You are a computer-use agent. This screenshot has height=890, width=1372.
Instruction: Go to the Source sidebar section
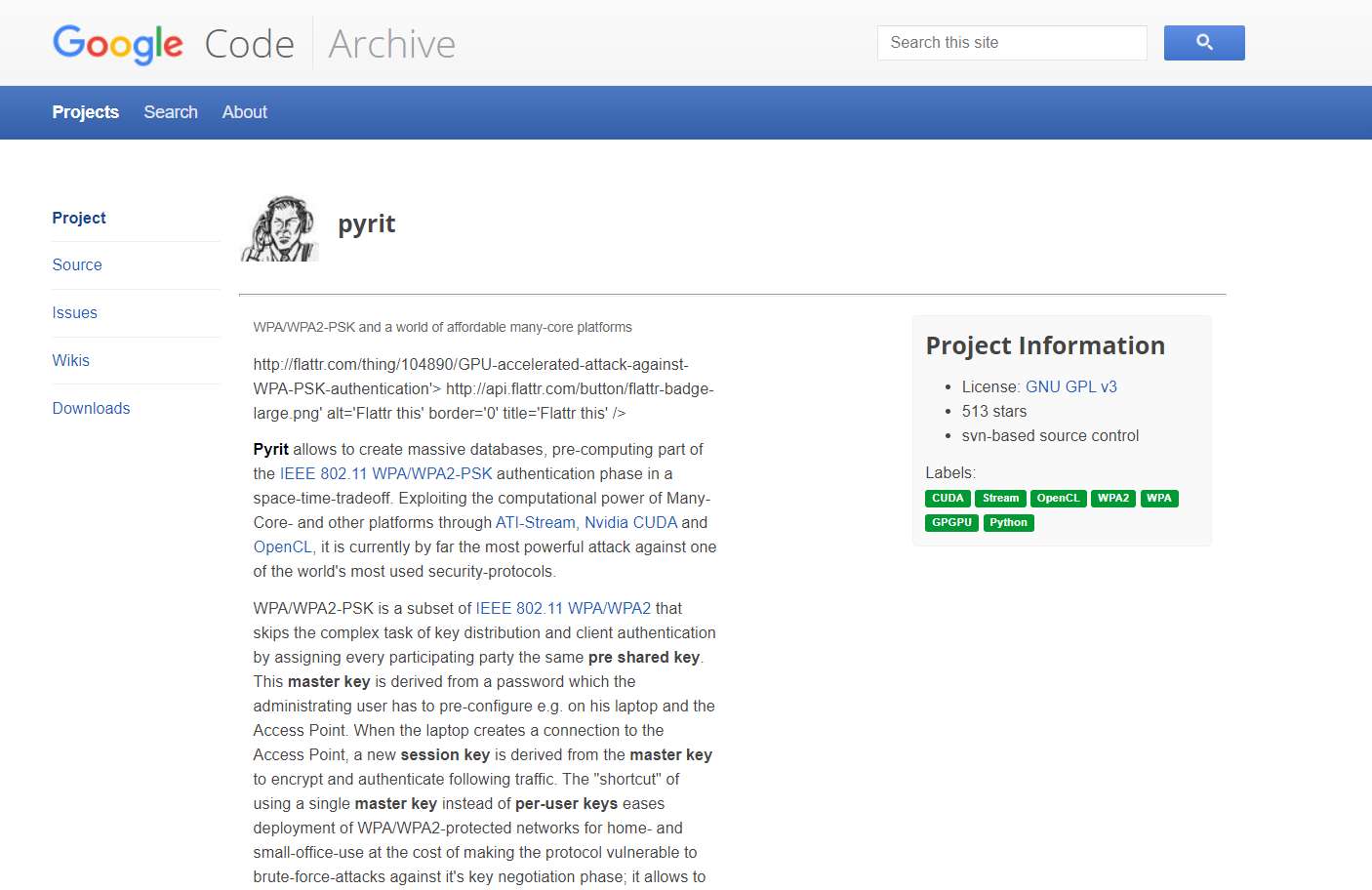coord(77,264)
